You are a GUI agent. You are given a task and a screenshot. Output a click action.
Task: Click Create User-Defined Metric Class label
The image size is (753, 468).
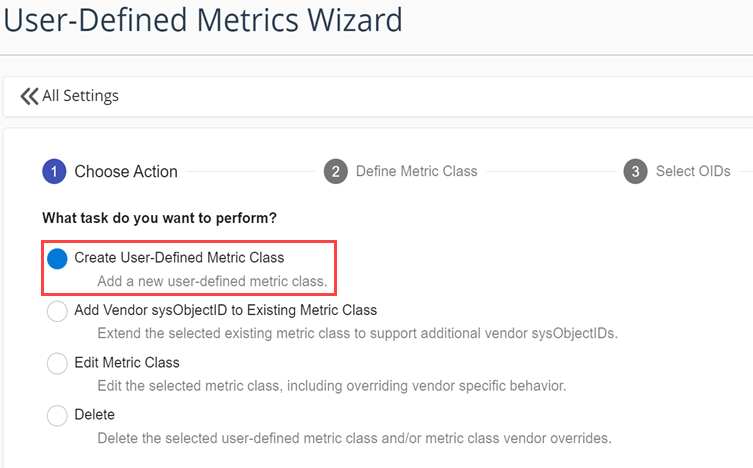click(179, 257)
